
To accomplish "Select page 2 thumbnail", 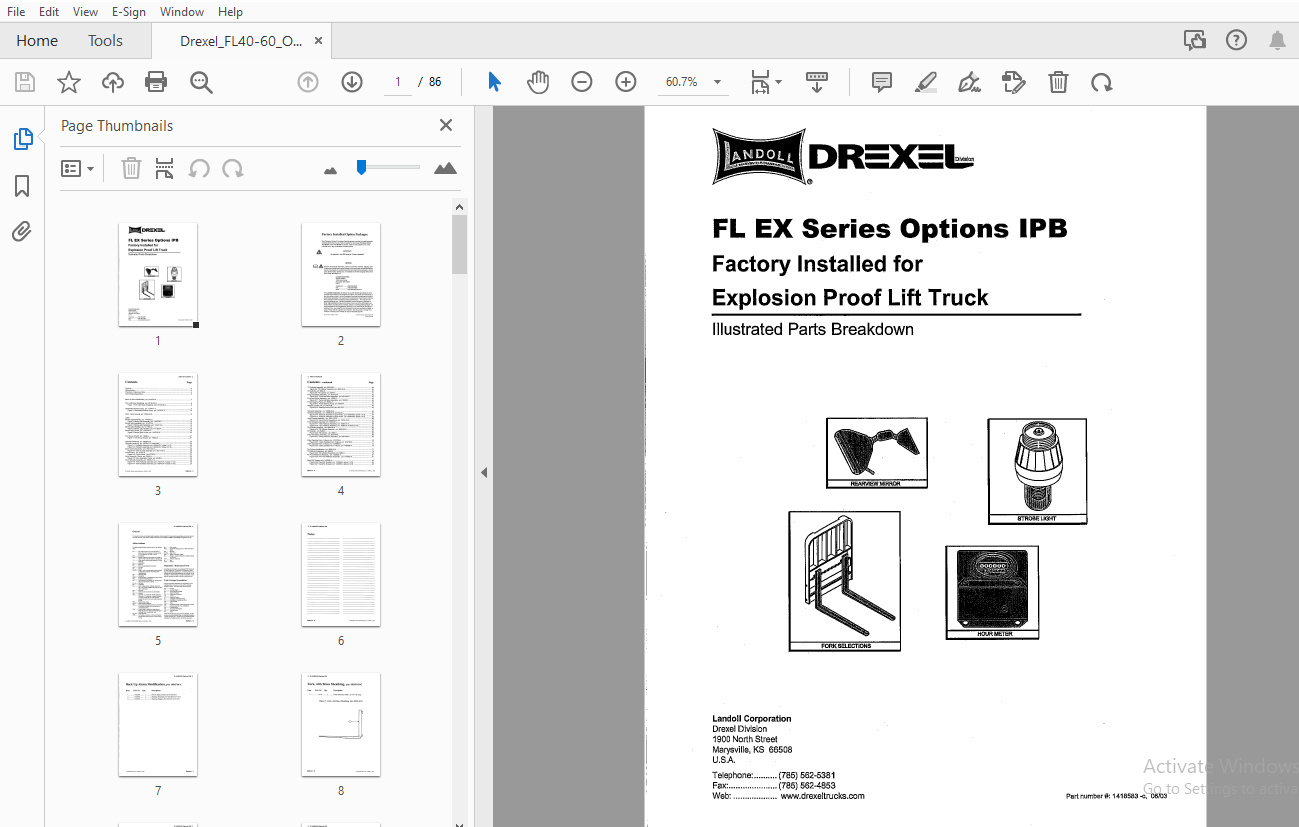I will pos(341,274).
